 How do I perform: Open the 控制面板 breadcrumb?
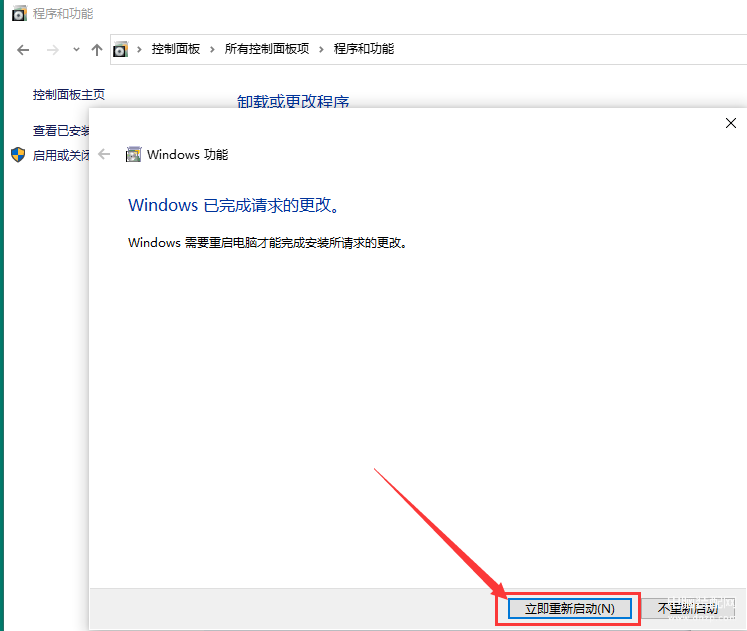(176, 49)
